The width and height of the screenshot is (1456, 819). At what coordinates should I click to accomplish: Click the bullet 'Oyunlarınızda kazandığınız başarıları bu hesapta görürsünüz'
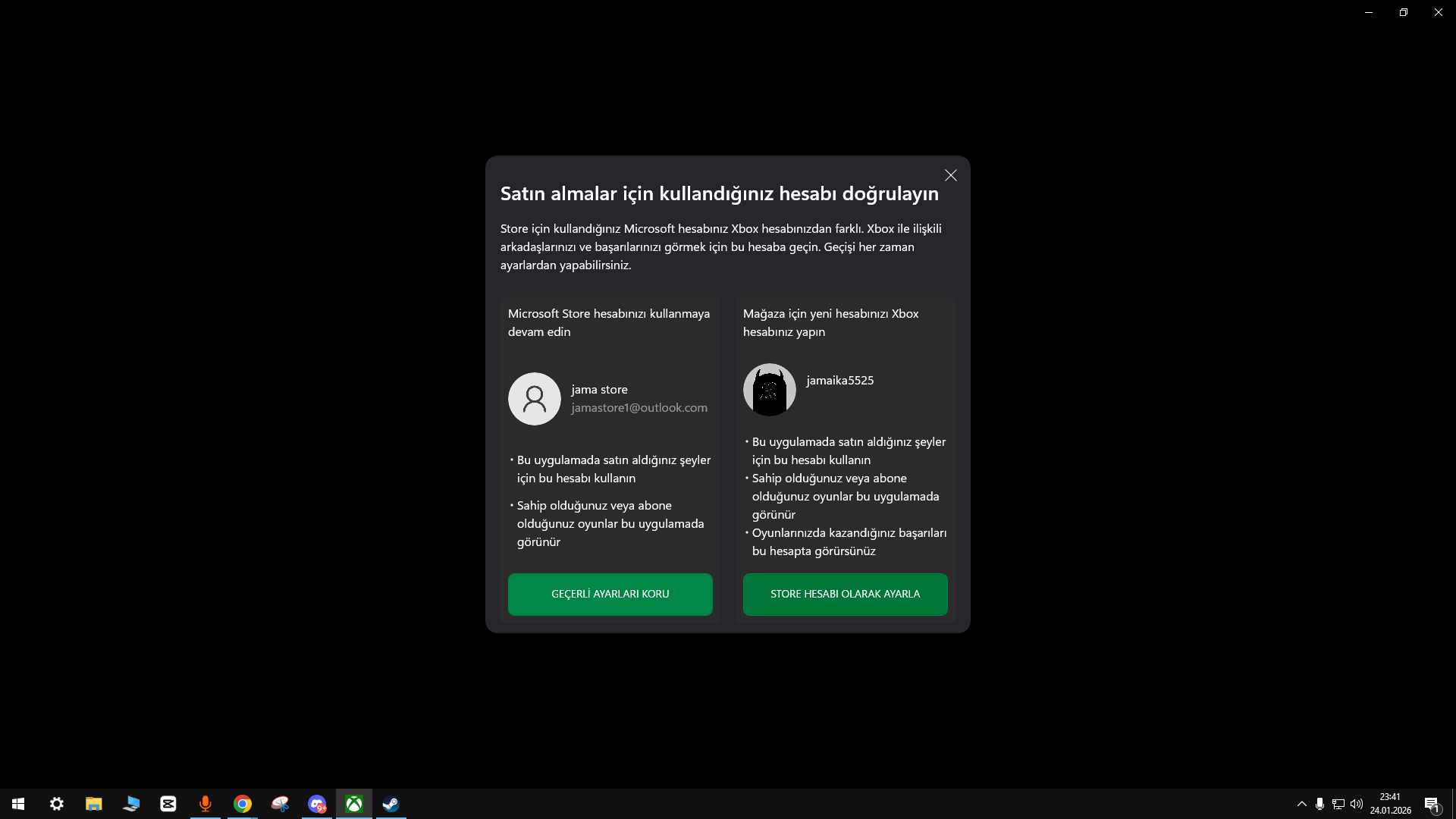point(849,541)
